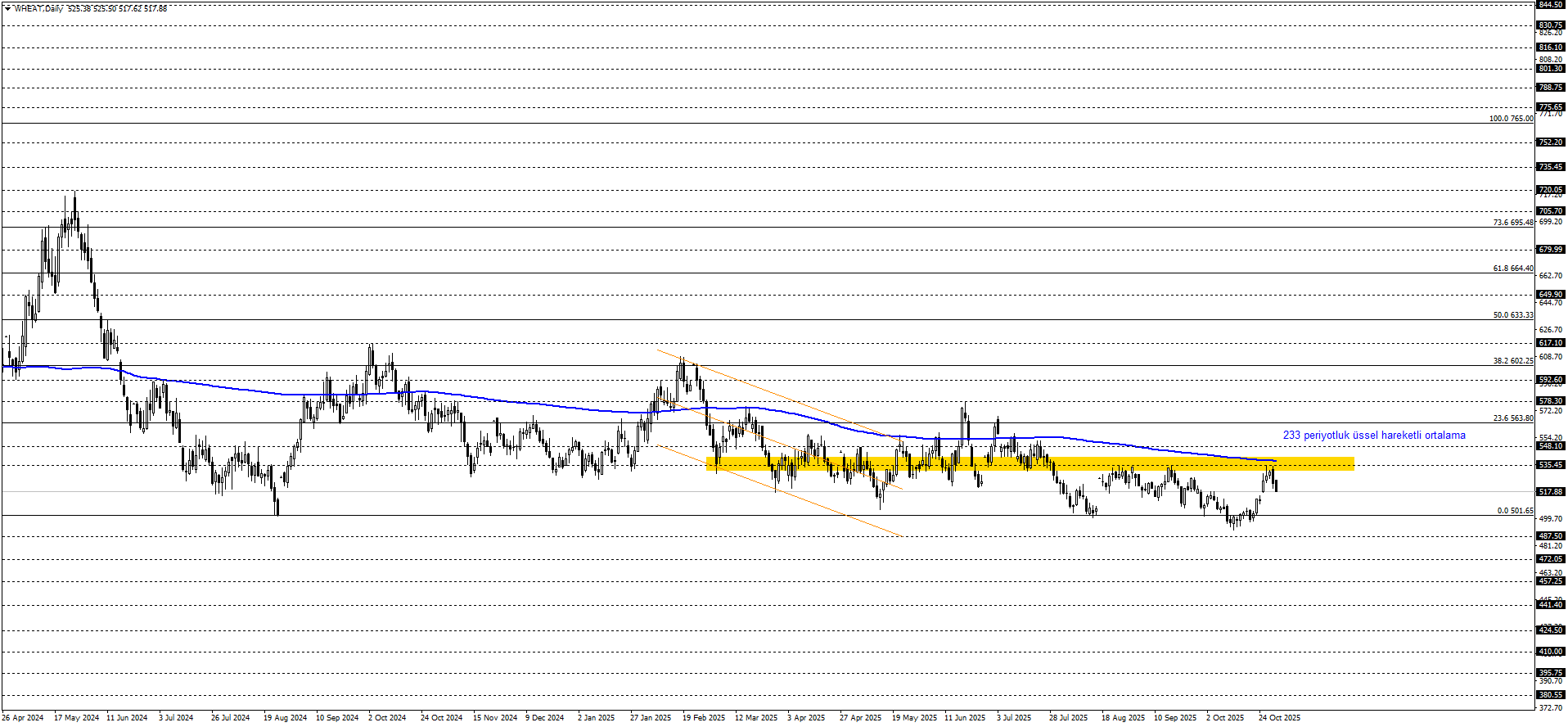Screen dimensions: 1568x727
Task: Select the 548.10 price level marker
Action: 1551,446
